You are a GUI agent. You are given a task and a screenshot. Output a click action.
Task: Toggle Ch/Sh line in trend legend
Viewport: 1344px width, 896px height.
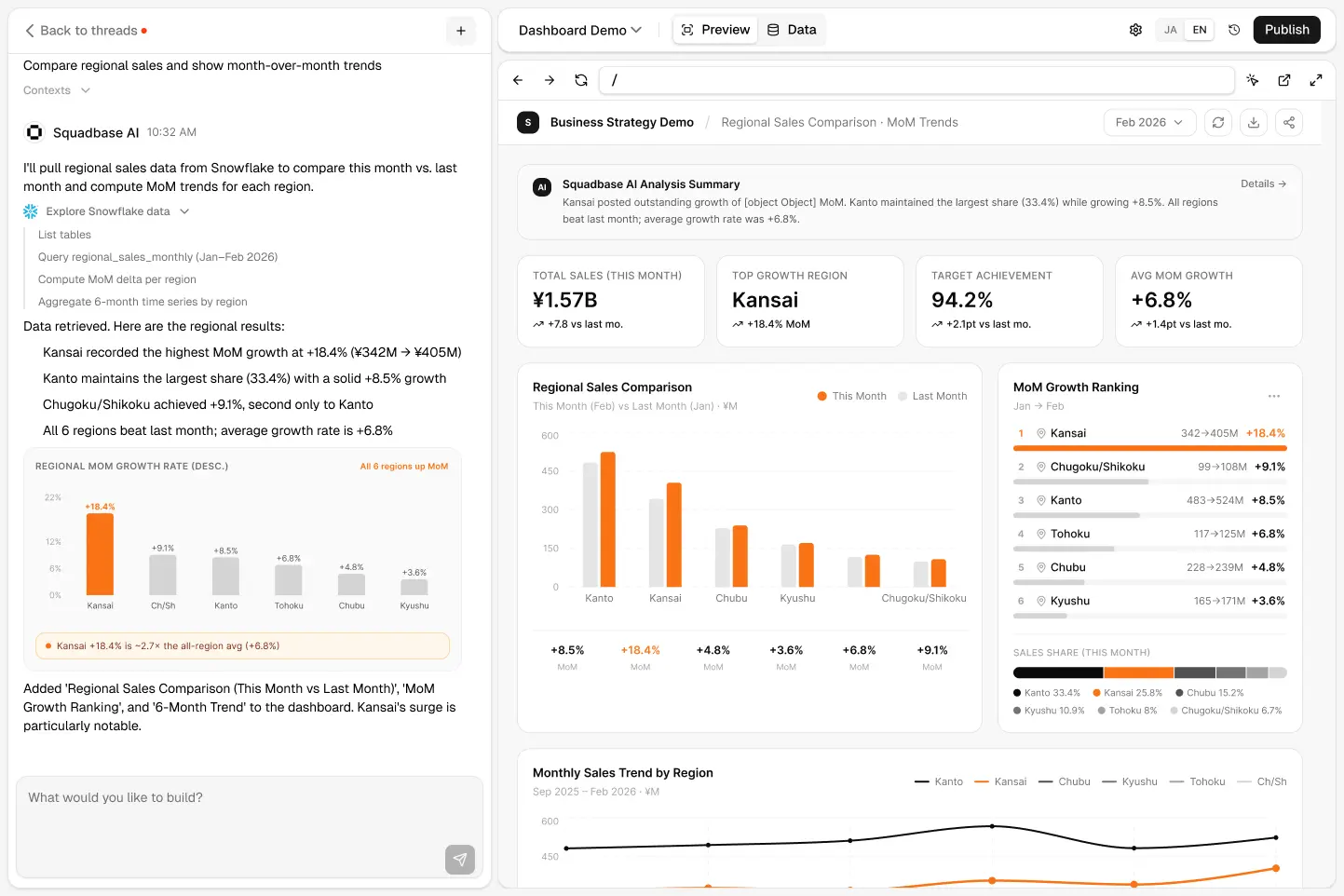point(1262,781)
